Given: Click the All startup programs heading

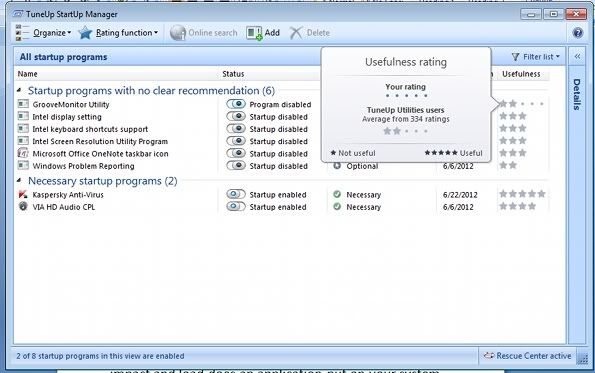Looking at the screenshot, I should 63,57.
